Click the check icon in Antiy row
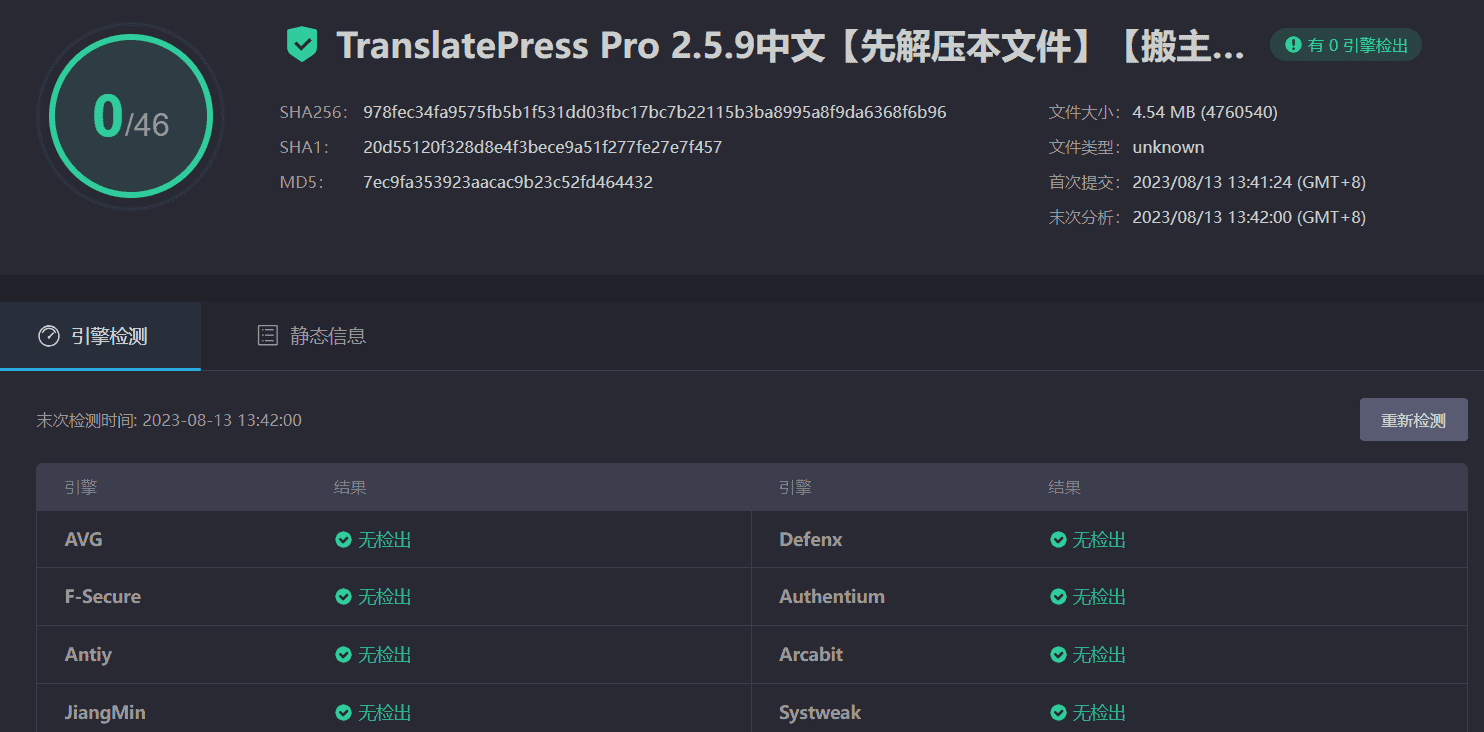Viewport: 1484px width, 732px height. [343, 655]
